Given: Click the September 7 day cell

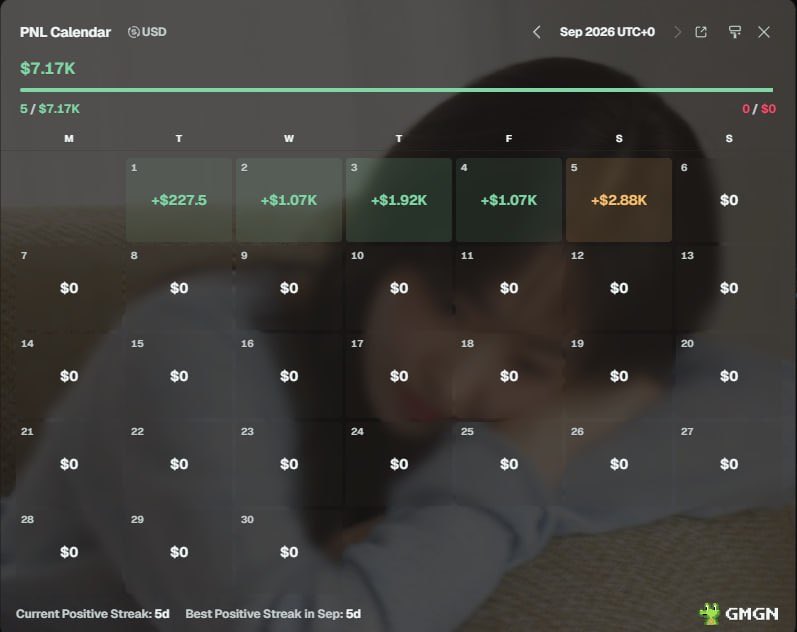Looking at the screenshot, I should (x=69, y=288).
